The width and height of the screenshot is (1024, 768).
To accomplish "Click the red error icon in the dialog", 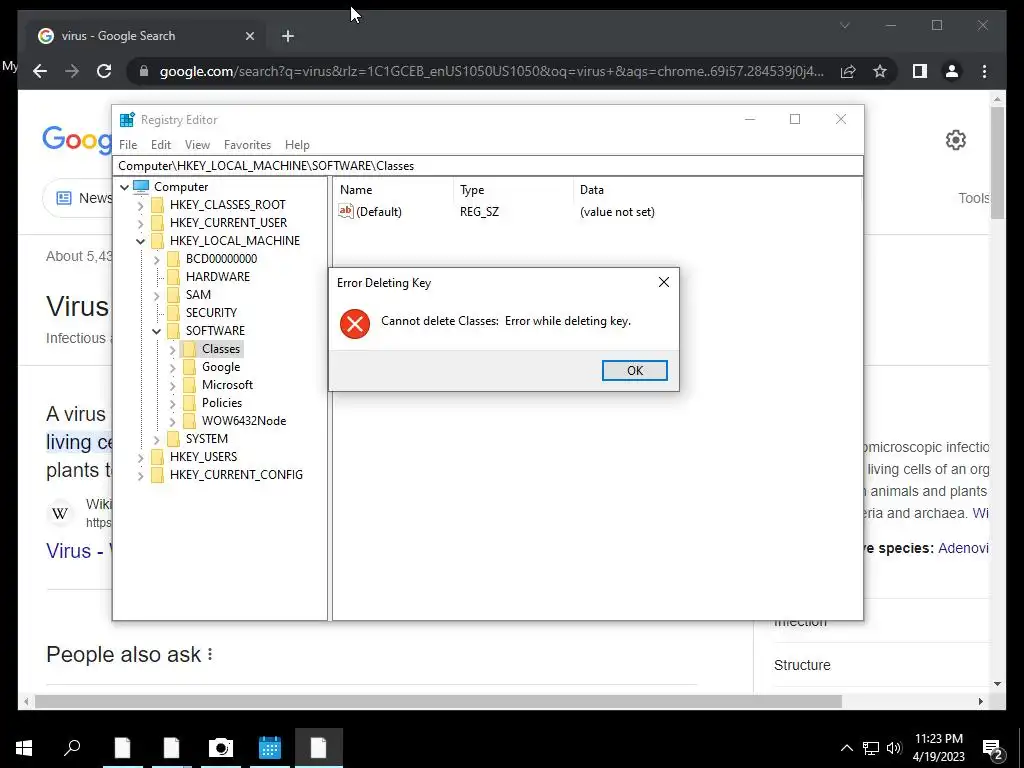I will point(355,324).
